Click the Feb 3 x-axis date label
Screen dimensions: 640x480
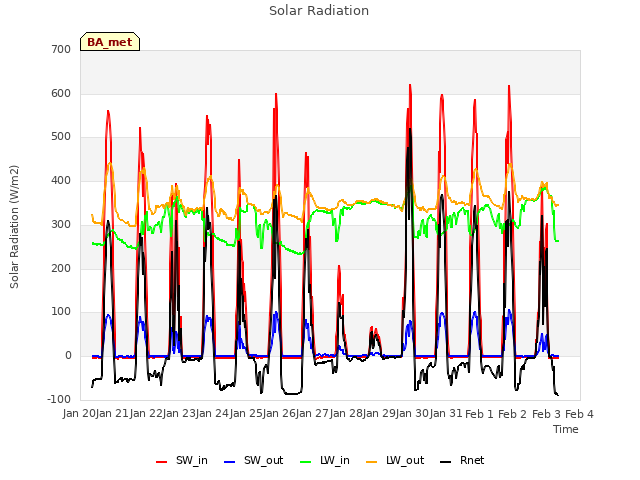click(546, 414)
